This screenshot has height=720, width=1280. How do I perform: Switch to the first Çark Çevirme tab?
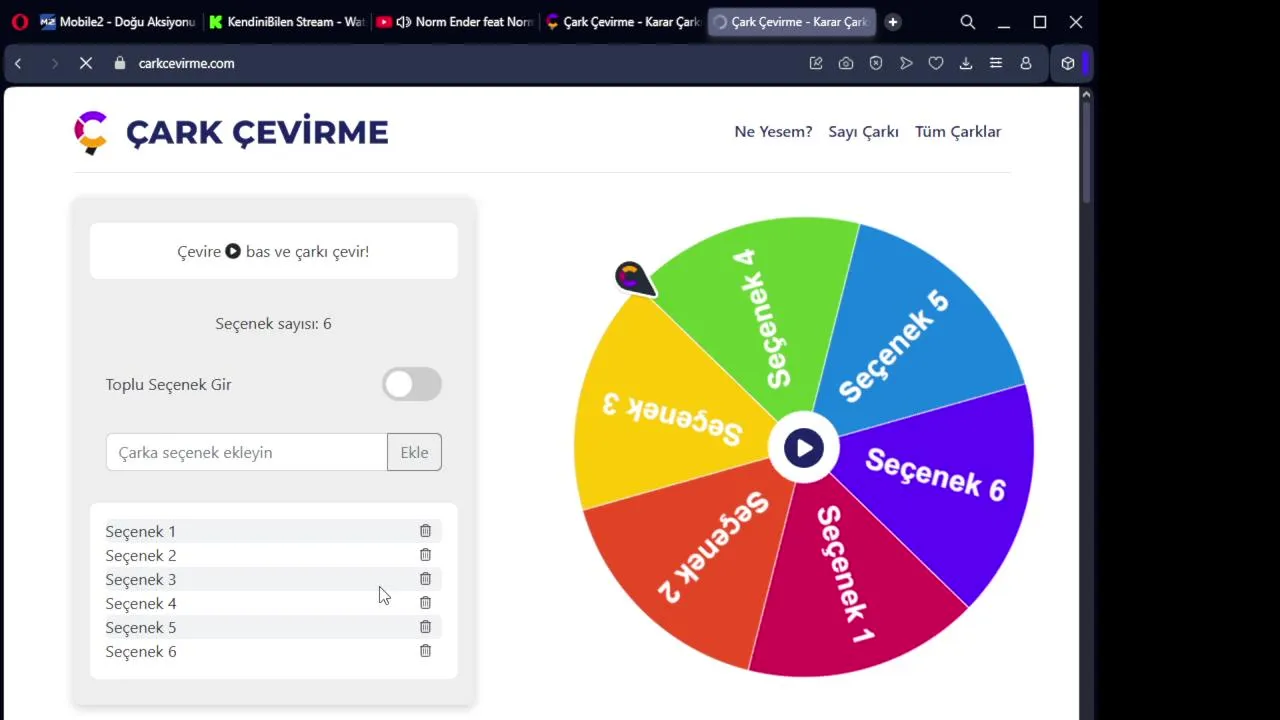622,22
